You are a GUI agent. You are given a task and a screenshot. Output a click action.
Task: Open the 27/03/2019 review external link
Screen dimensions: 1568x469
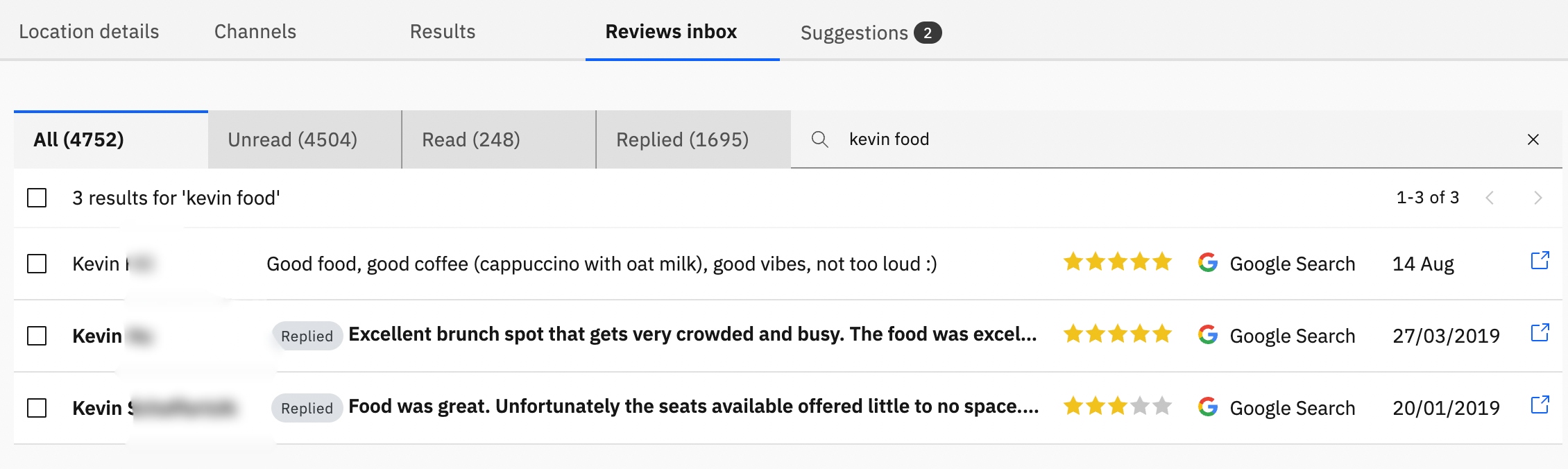[1540, 333]
